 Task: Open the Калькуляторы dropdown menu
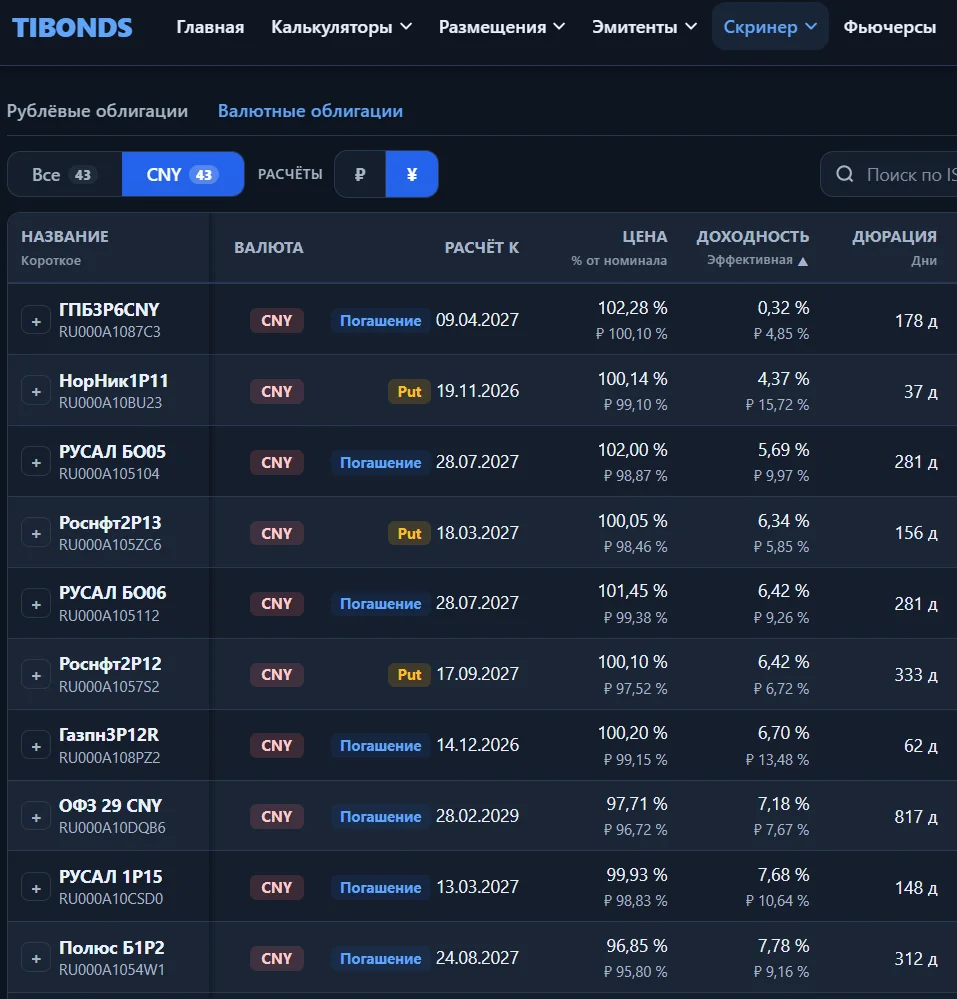pyautogui.click(x=342, y=27)
